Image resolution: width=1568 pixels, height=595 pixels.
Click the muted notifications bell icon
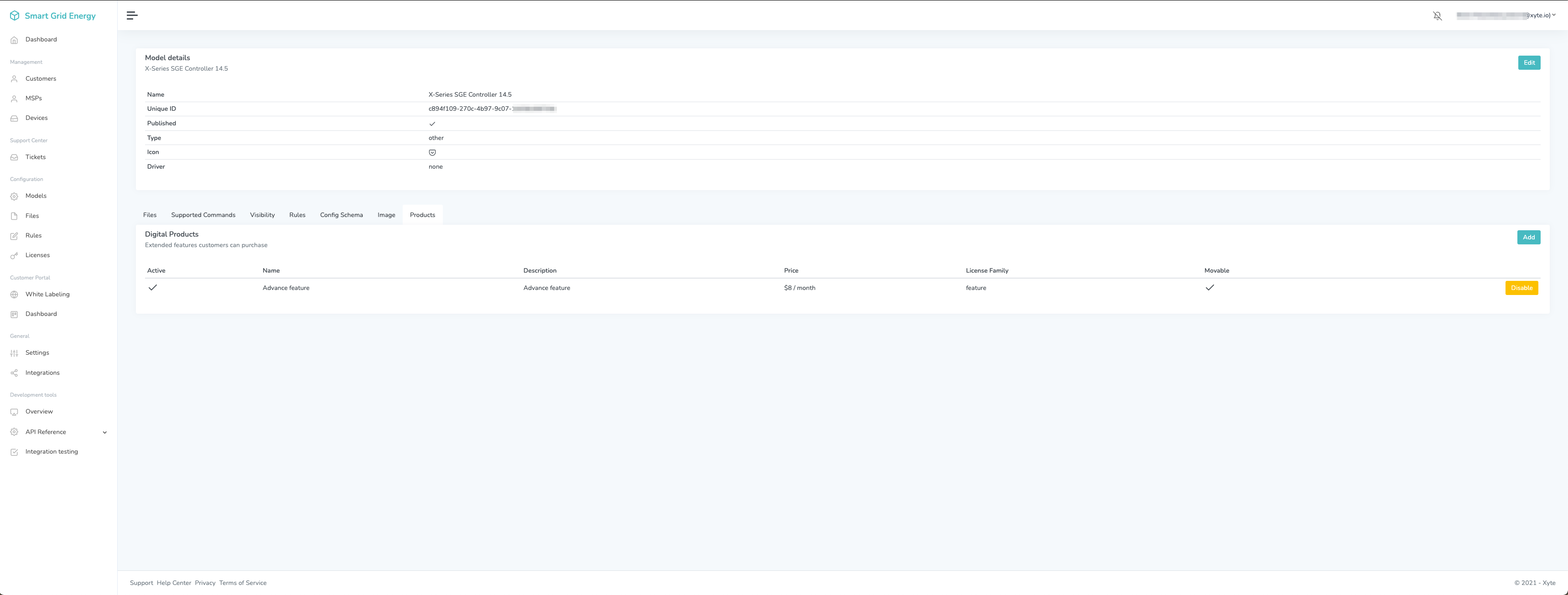(x=1437, y=16)
